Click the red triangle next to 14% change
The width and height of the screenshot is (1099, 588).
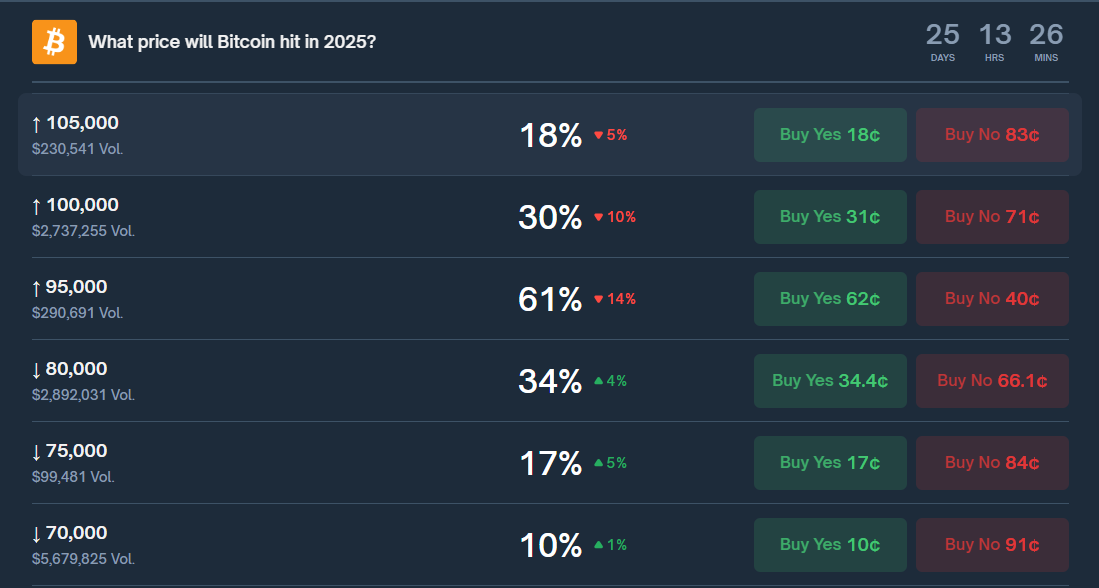pyautogui.click(x=598, y=299)
